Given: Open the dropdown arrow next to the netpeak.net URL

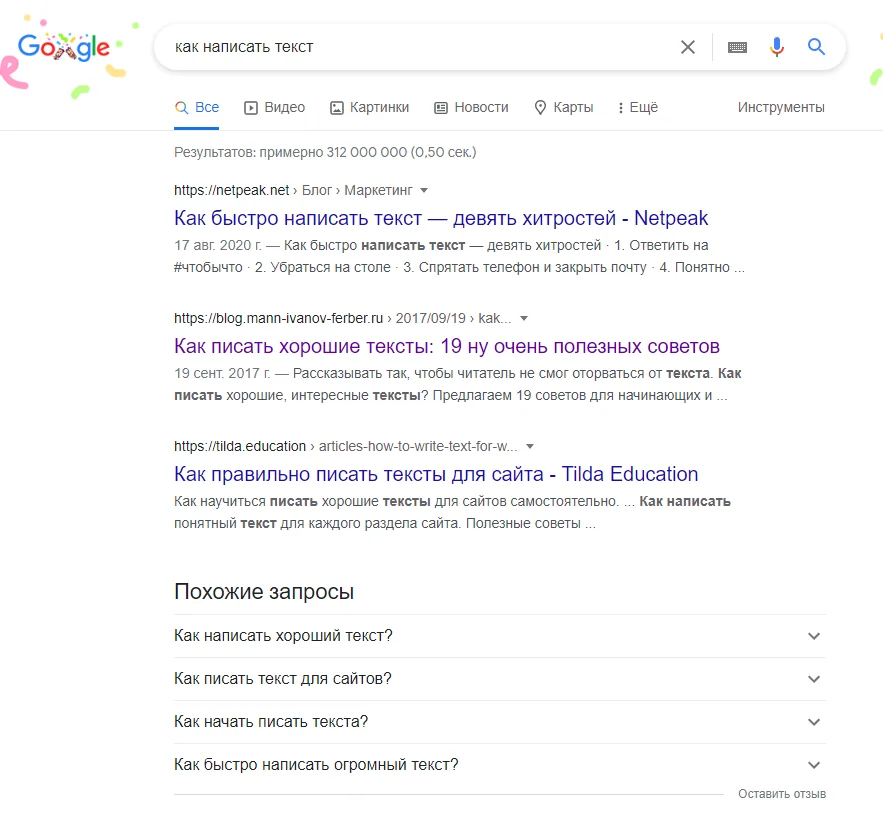Looking at the screenshot, I should (x=424, y=190).
